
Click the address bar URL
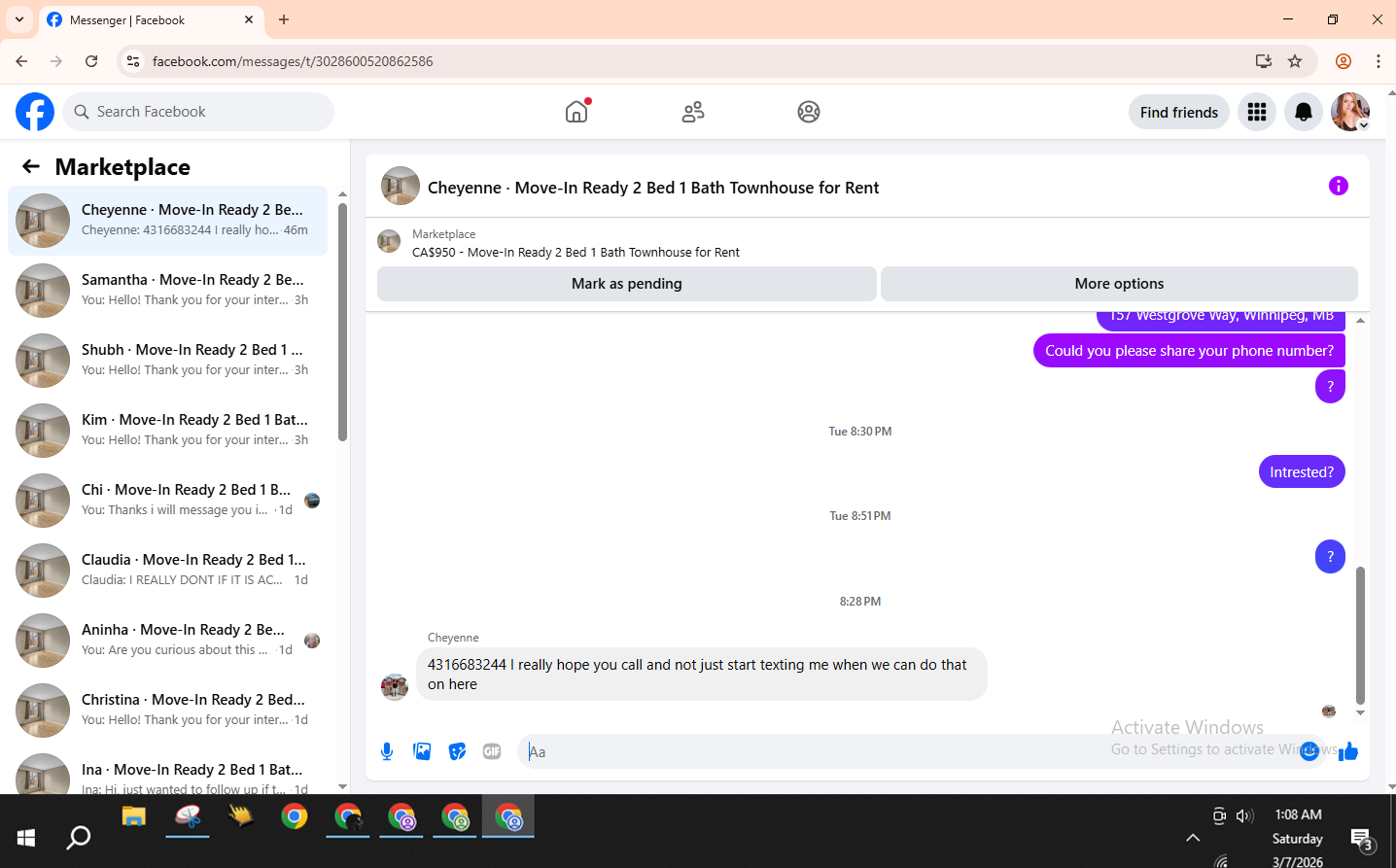(x=293, y=61)
